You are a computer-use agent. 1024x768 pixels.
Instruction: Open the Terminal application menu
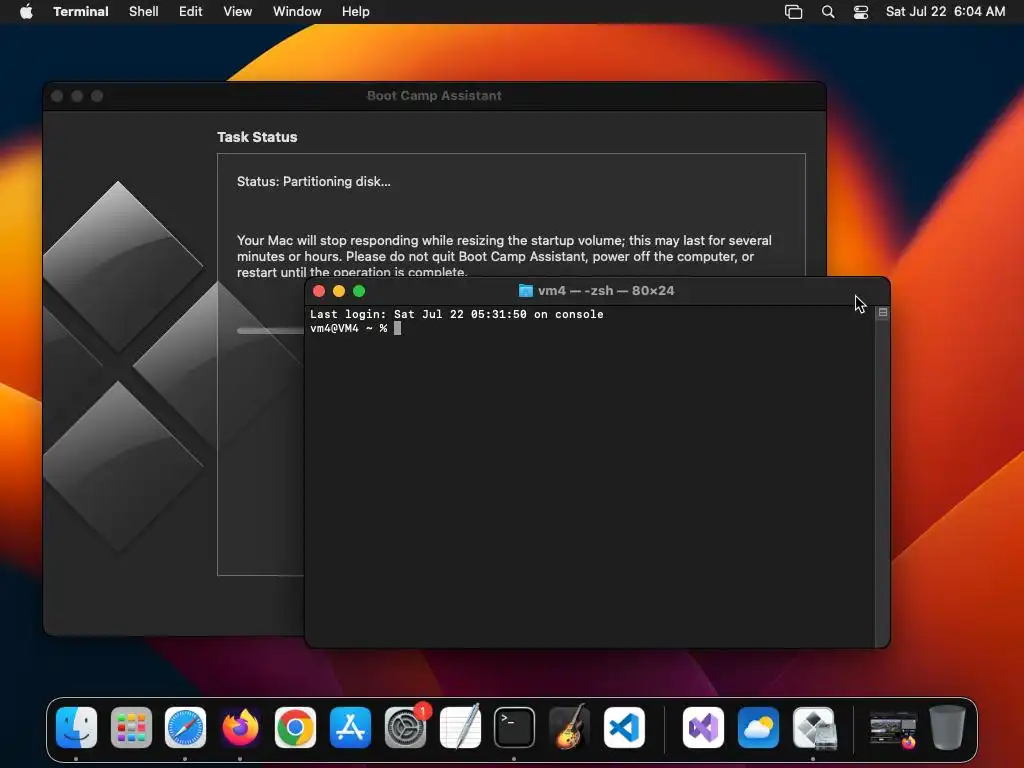click(81, 11)
